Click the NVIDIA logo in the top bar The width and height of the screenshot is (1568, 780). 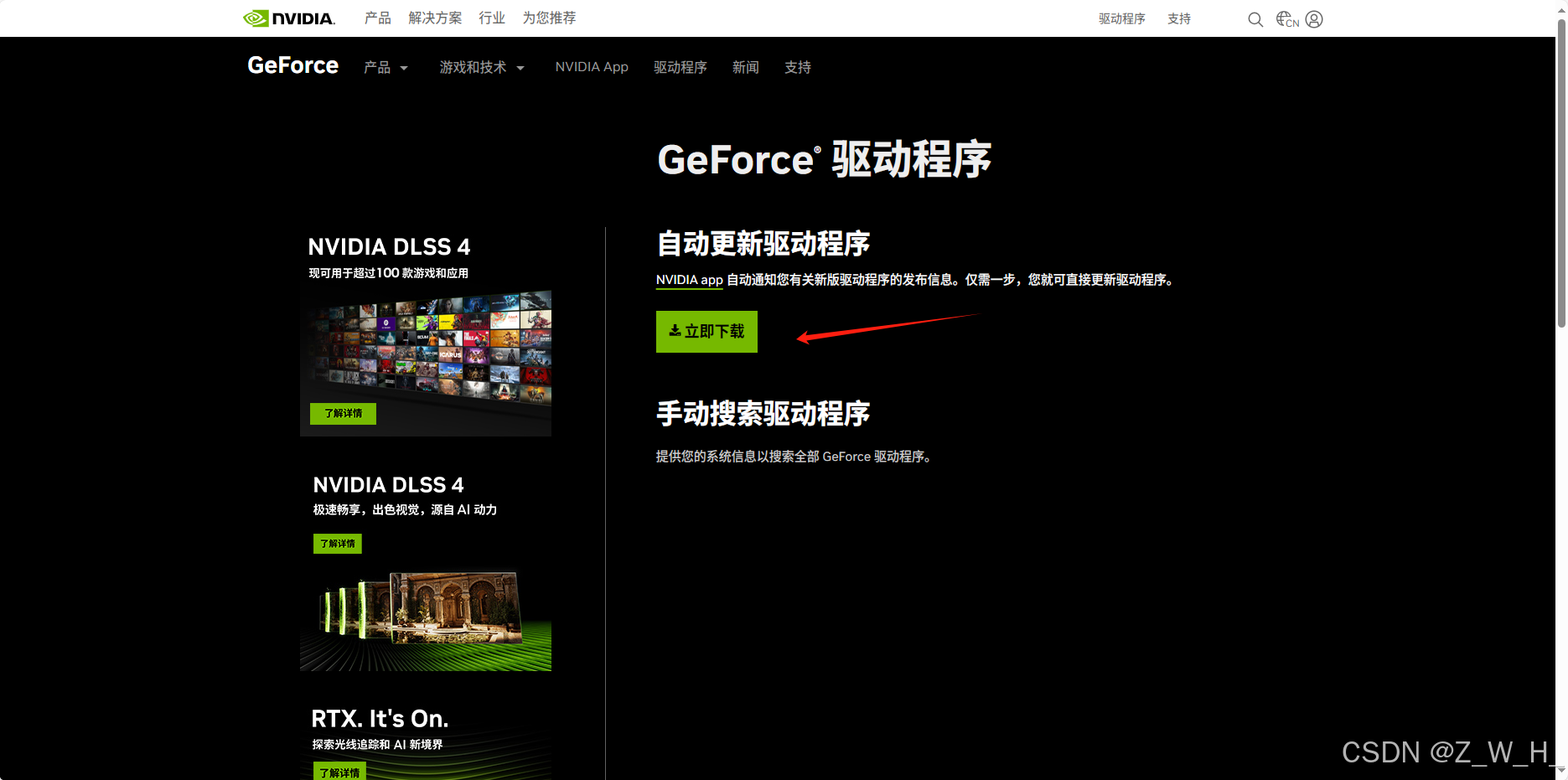pos(289,18)
